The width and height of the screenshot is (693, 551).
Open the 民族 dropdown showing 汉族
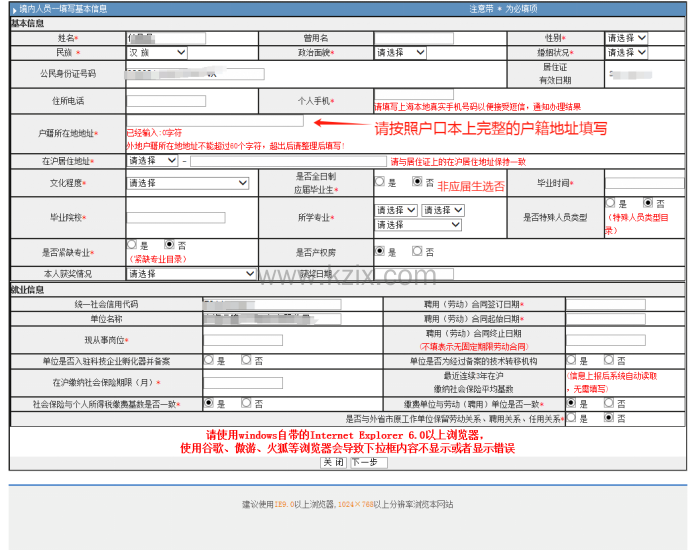(x=157, y=52)
